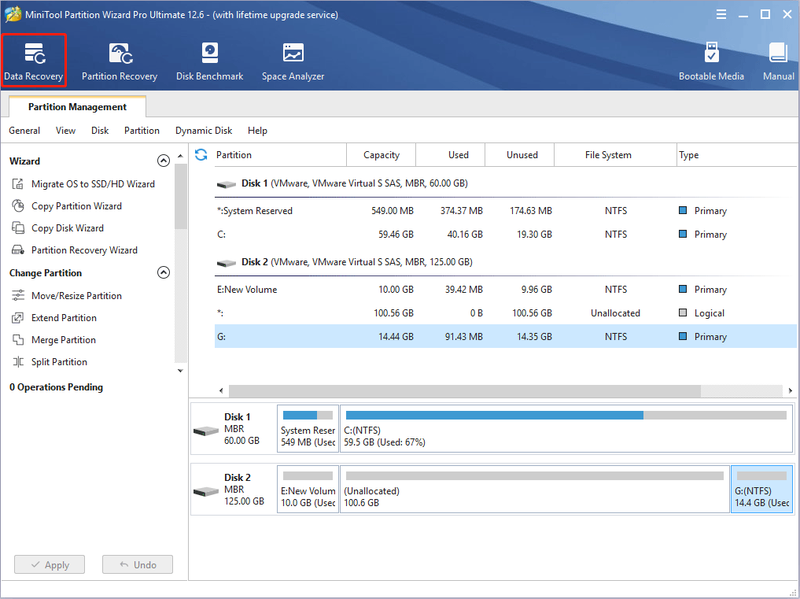This screenshot has width=800, height=599.
Task: Click the sidebar scroll-down arrow
Action: (x=180, y=370)
